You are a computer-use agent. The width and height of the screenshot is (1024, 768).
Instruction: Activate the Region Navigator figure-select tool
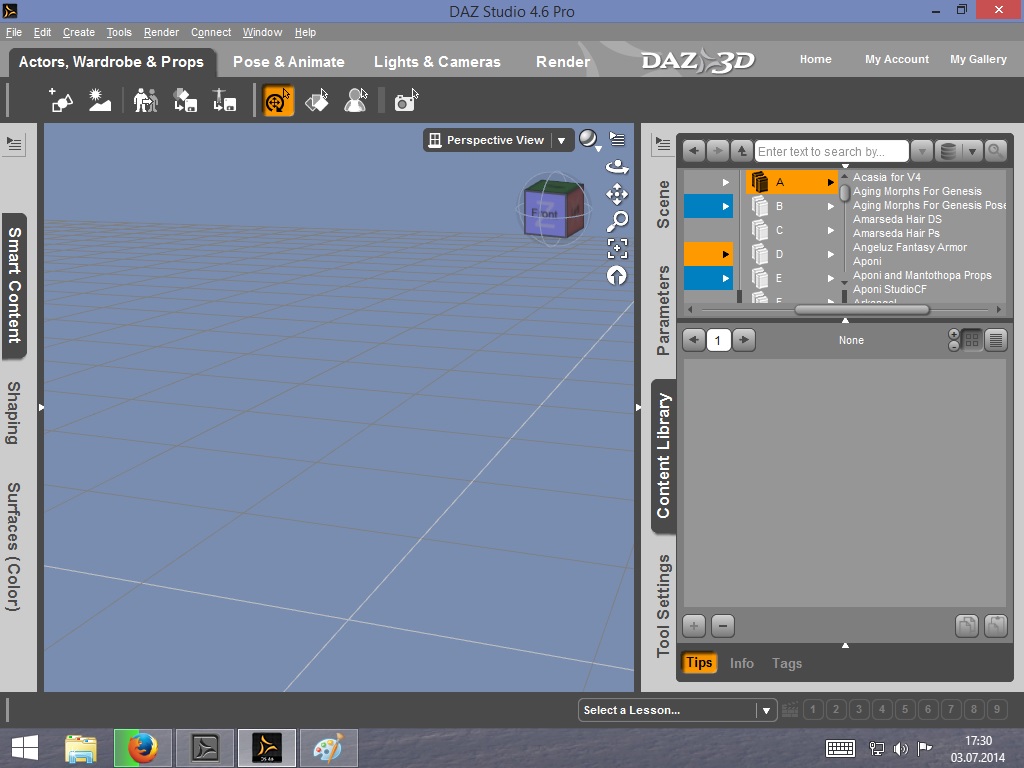pyautogui.click(x=356, y=101)
